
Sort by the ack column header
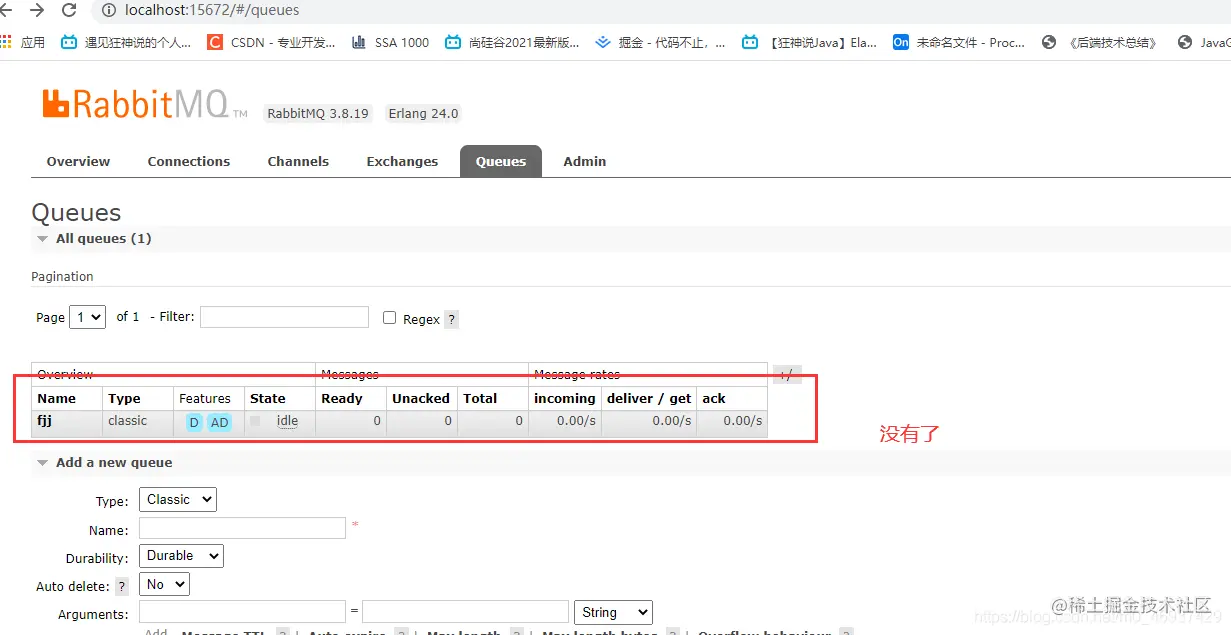pos(714,398)
